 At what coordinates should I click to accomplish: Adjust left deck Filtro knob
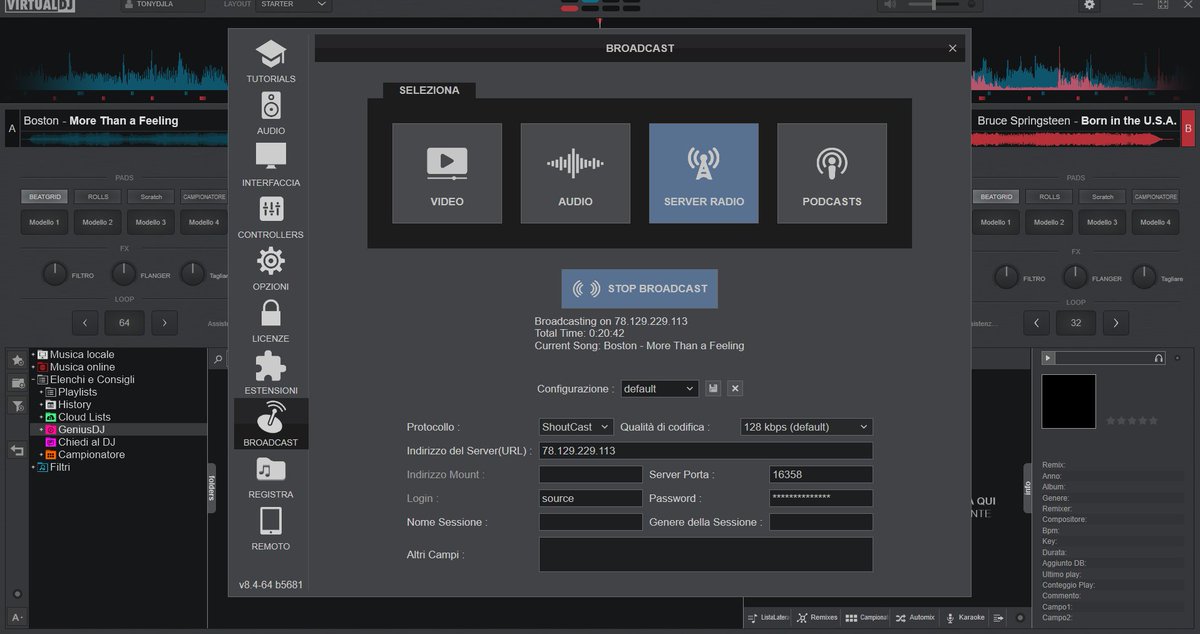coord(55,273)
